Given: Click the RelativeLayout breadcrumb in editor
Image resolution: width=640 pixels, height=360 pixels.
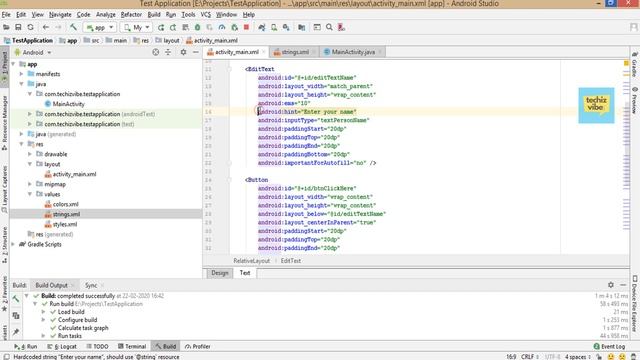Looking at the screenshot, I should tap(251, 260).
